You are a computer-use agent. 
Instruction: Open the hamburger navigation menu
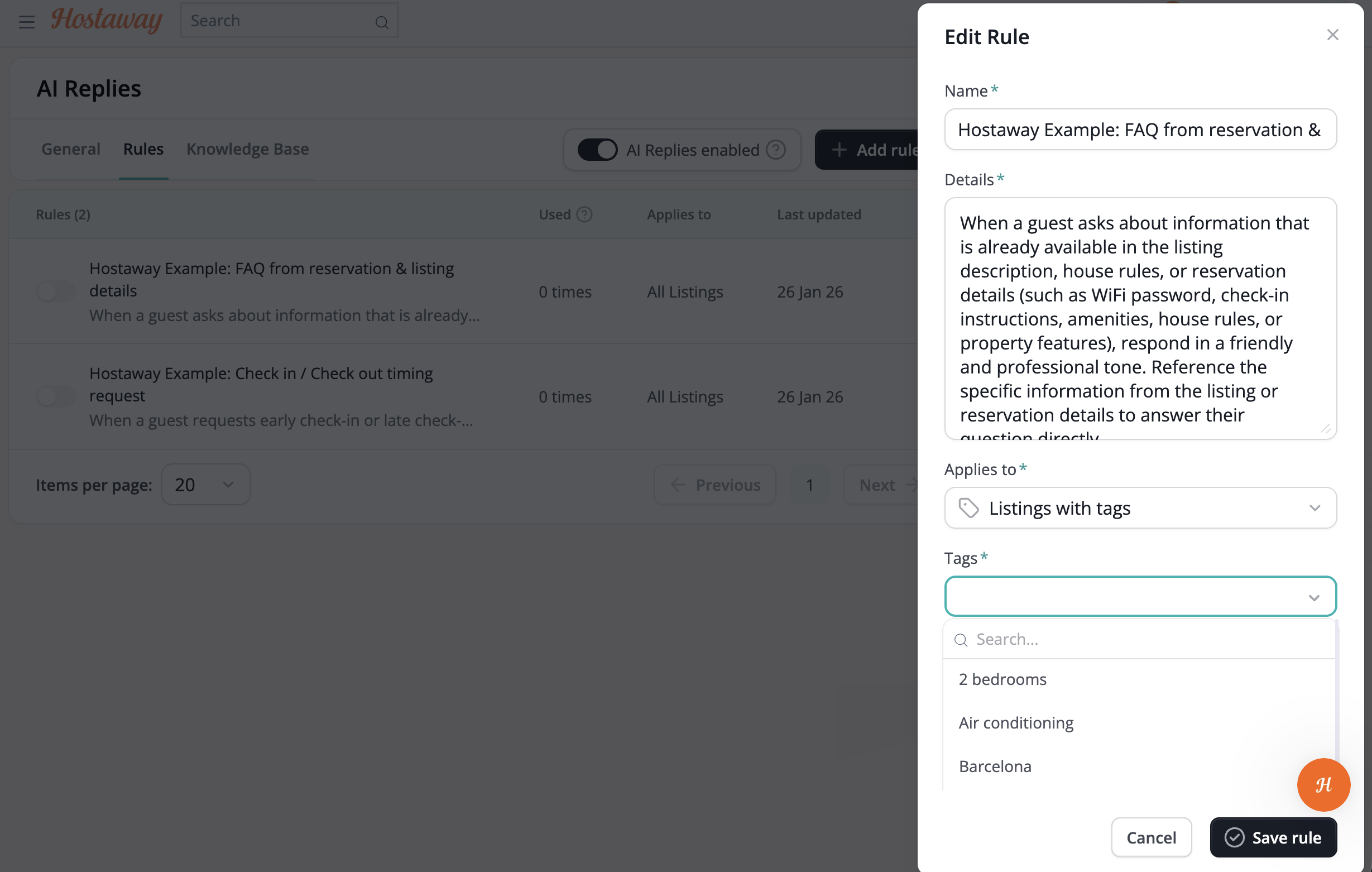coord(26,22)
